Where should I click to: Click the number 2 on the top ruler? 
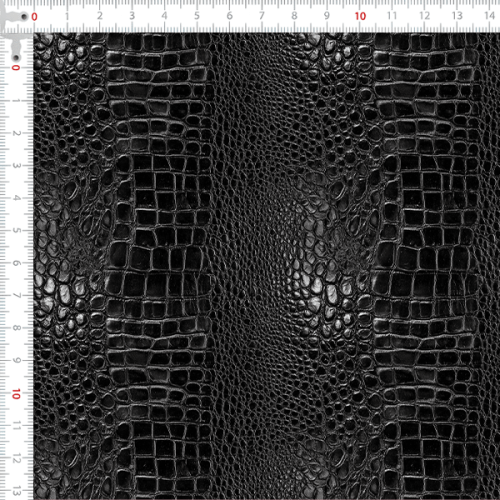[100, 16]
